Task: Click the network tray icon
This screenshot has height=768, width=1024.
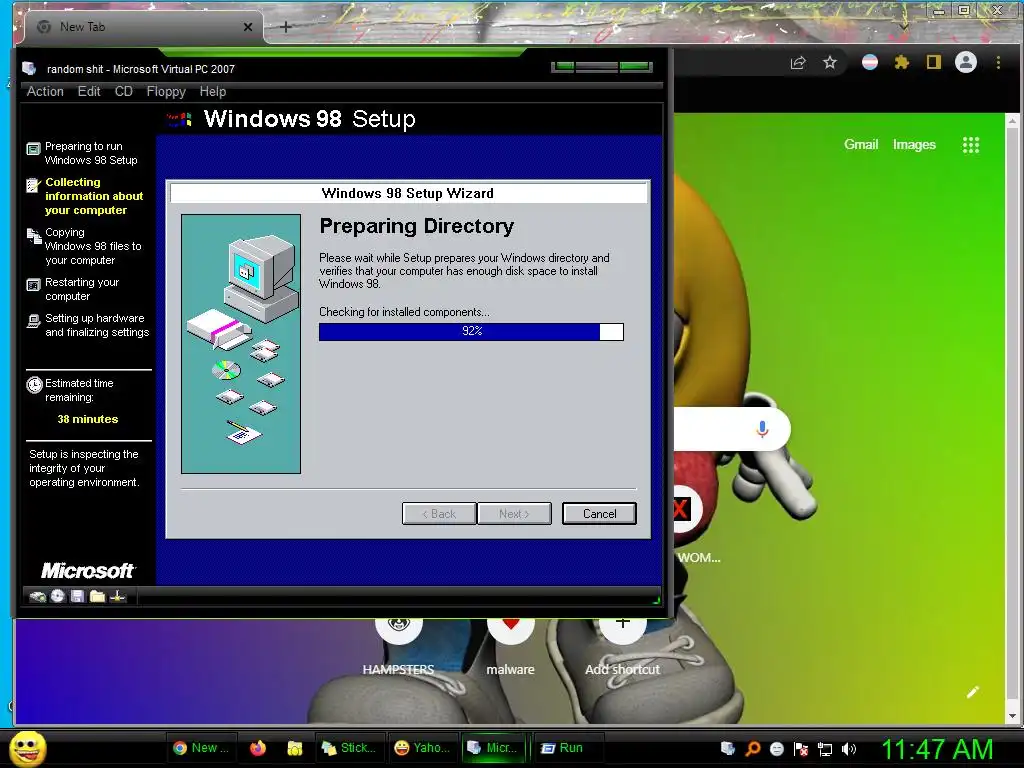Action: 825,749
